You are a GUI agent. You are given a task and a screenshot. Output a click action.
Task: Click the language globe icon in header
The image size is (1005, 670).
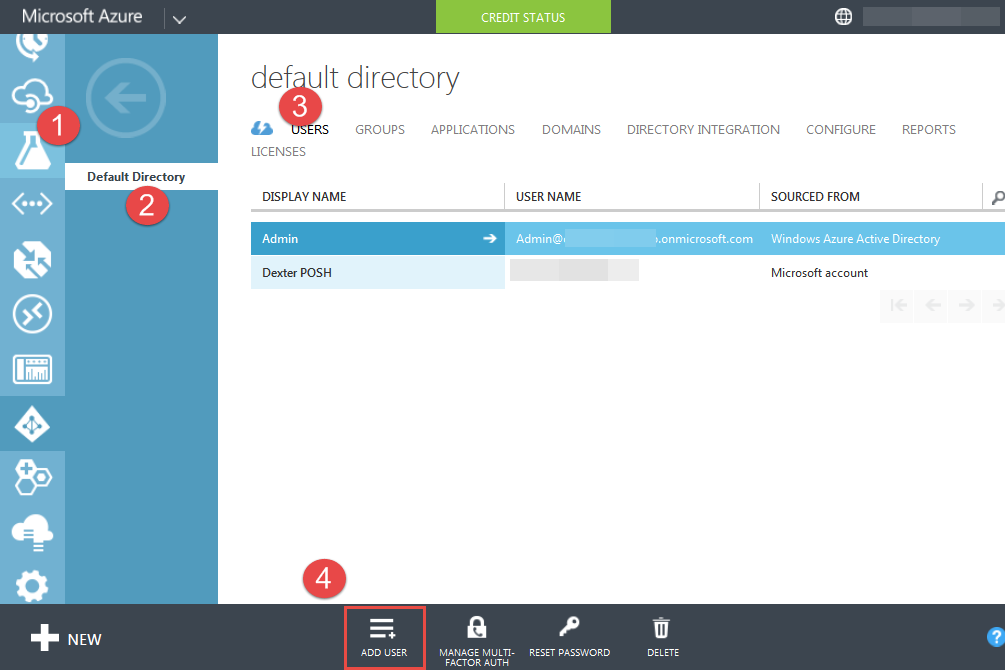843,17
